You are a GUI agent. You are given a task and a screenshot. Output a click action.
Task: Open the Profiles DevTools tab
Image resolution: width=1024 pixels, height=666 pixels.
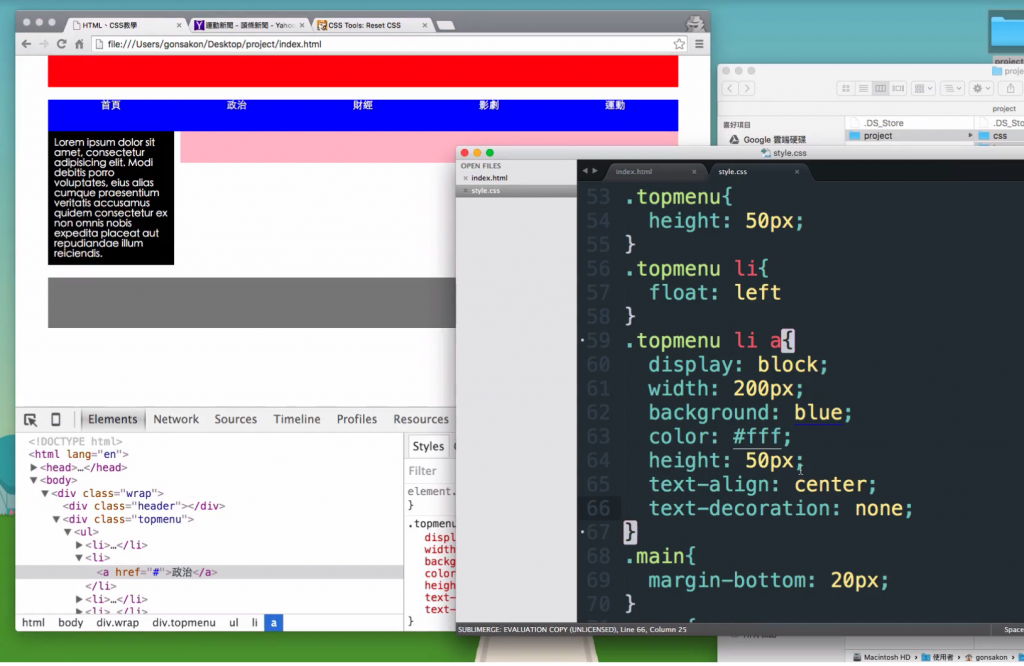357,419
